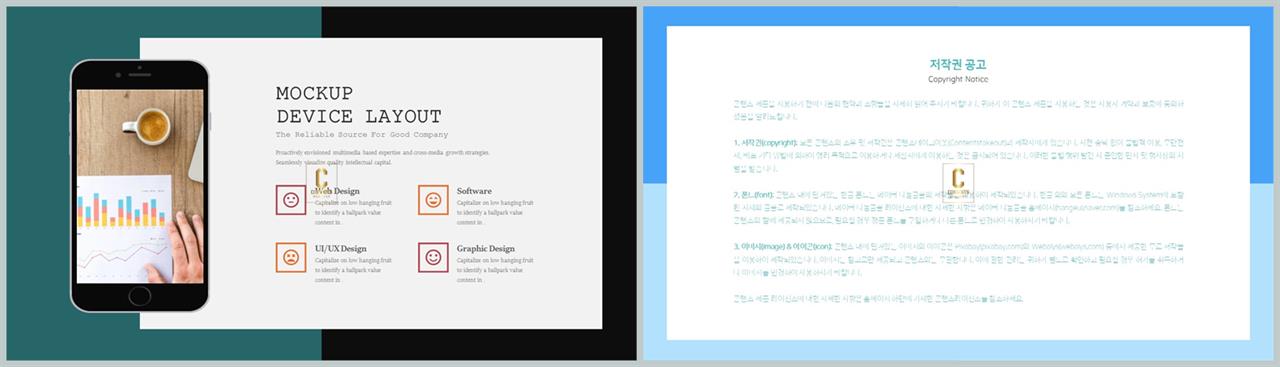The image size is (1280, 367).
Task: Click the "MOCKUP DEVICE LAYOUT" heading
Action: [x=358, y=105]
